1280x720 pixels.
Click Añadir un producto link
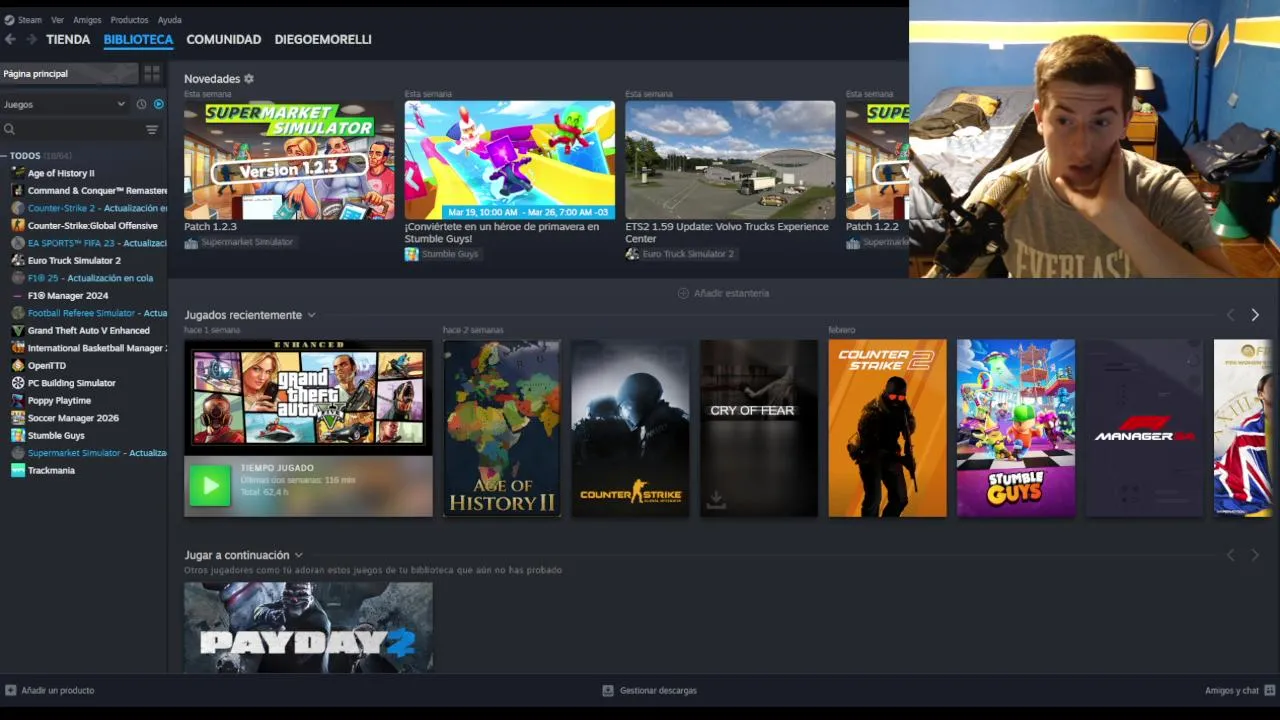point(58,690)
